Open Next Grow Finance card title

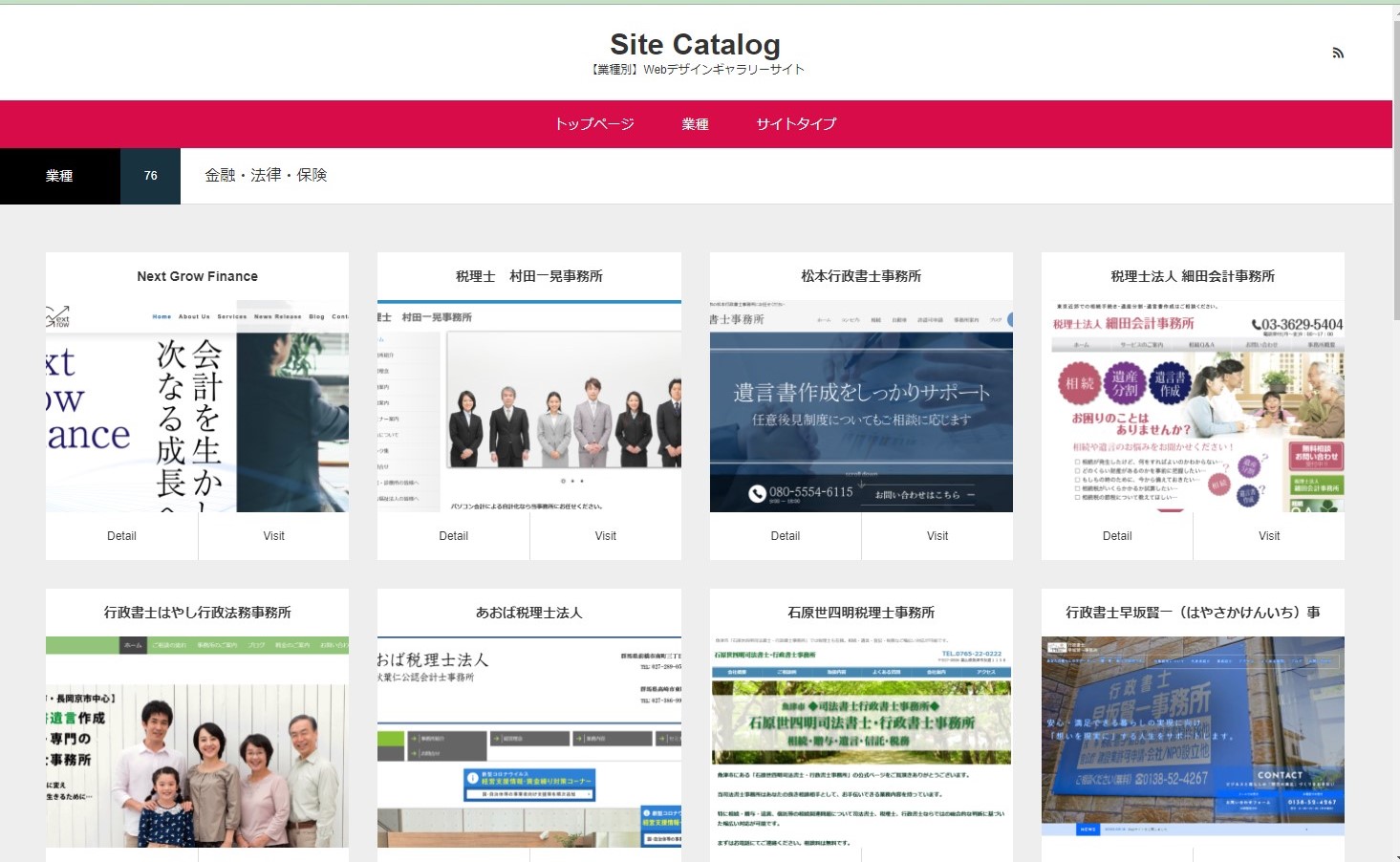click(x=197, y=276)
